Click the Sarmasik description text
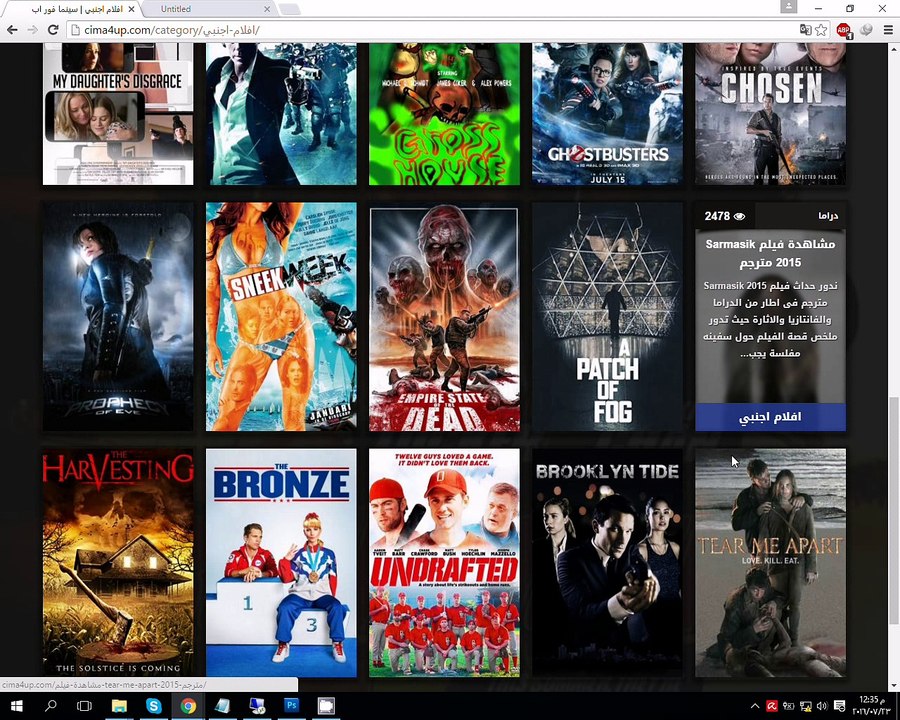 [x=770, y=319]
